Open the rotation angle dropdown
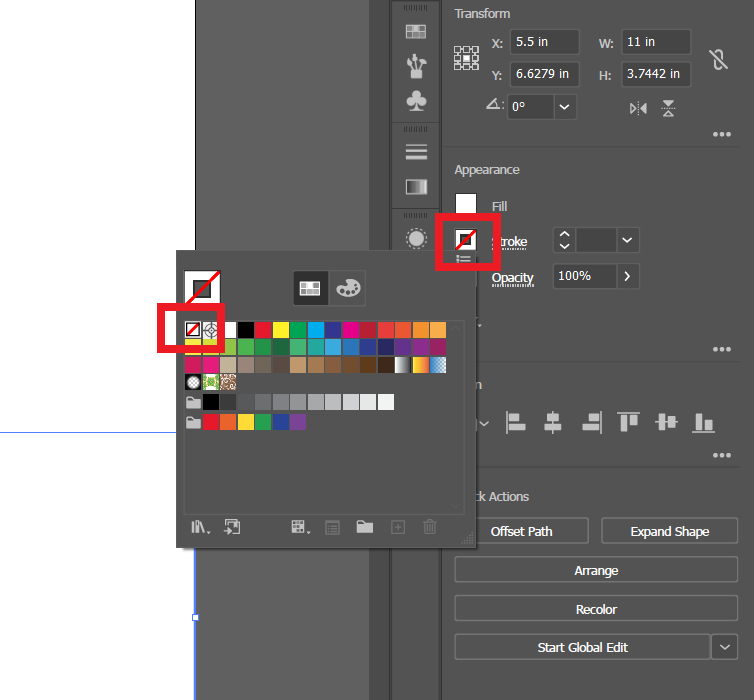Viewport: 754px width, 700px height. [565, 107]
